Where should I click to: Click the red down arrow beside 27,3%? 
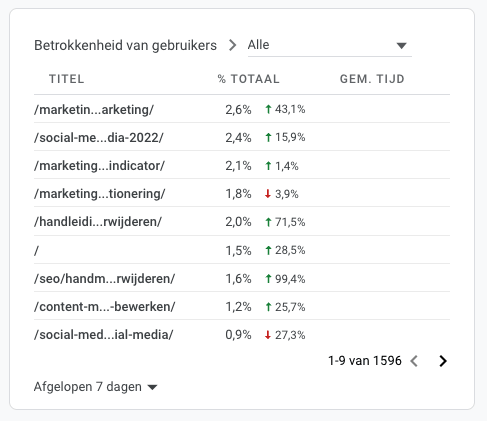coord(268,335)
